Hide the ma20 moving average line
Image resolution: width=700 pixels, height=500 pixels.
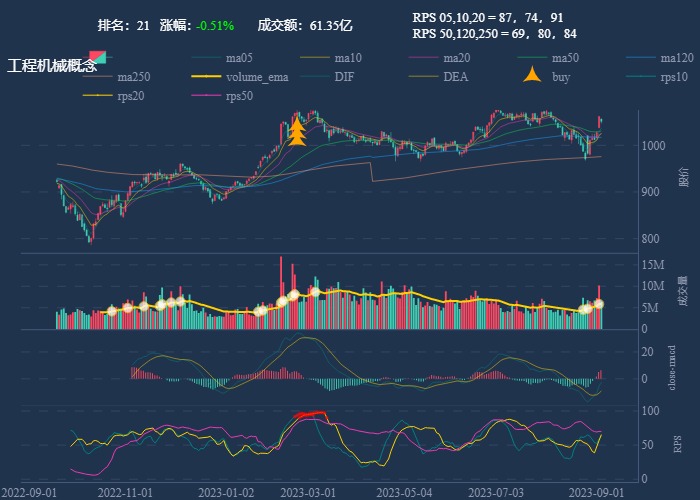[x=441, y=57]
